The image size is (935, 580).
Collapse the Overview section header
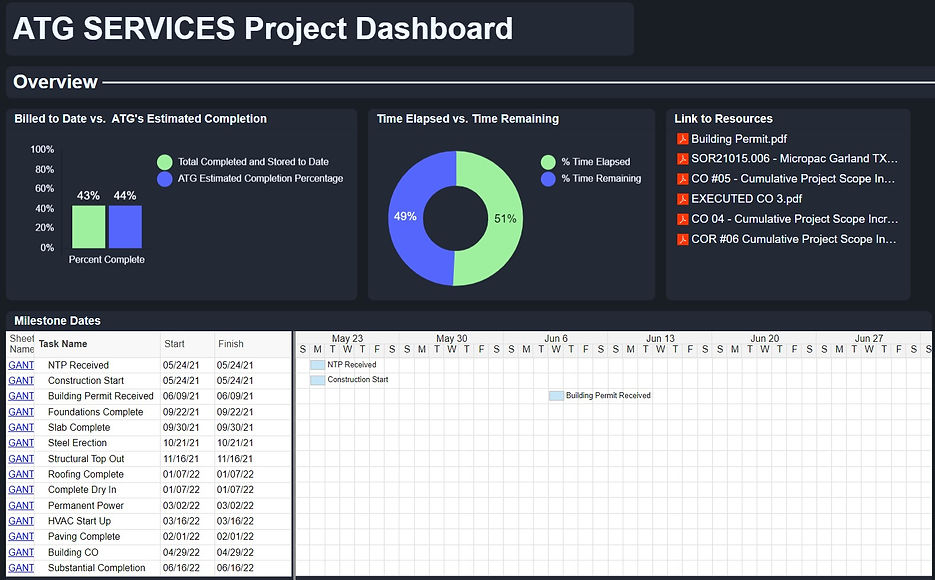pyautogui.click(x=55, y=82)
